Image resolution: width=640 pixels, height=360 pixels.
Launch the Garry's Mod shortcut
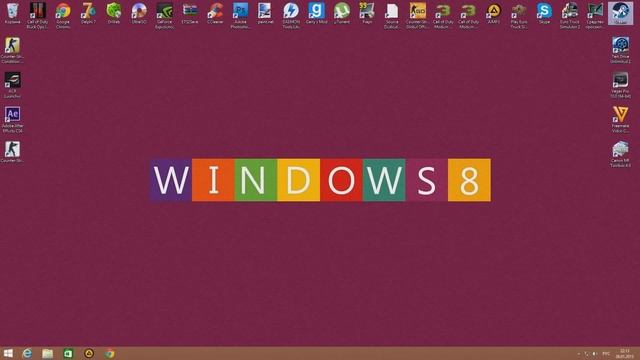tap(316, 13)
